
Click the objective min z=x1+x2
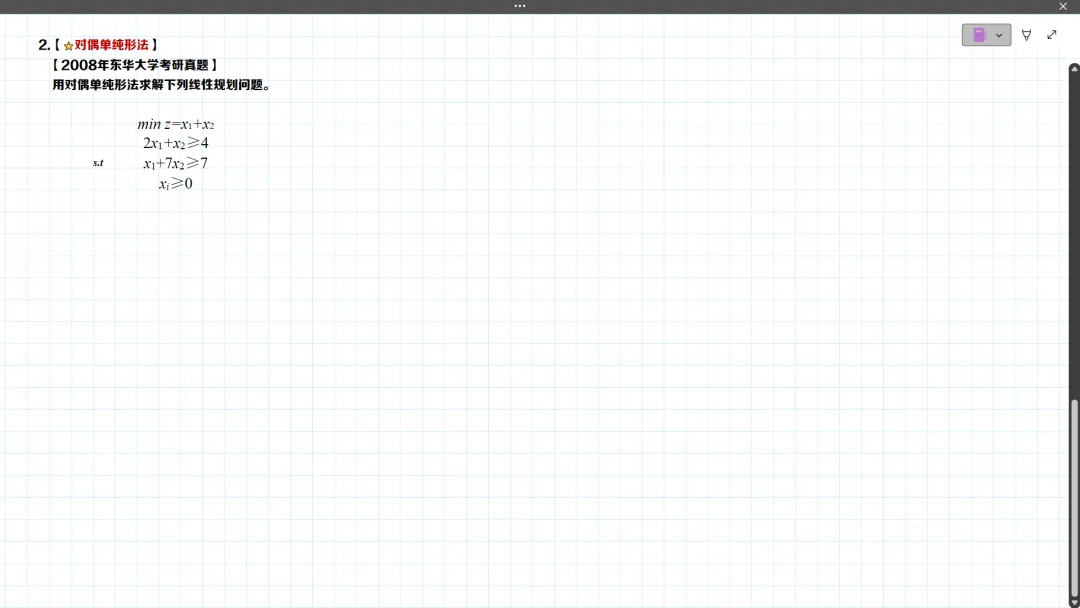tap(176, 124)
